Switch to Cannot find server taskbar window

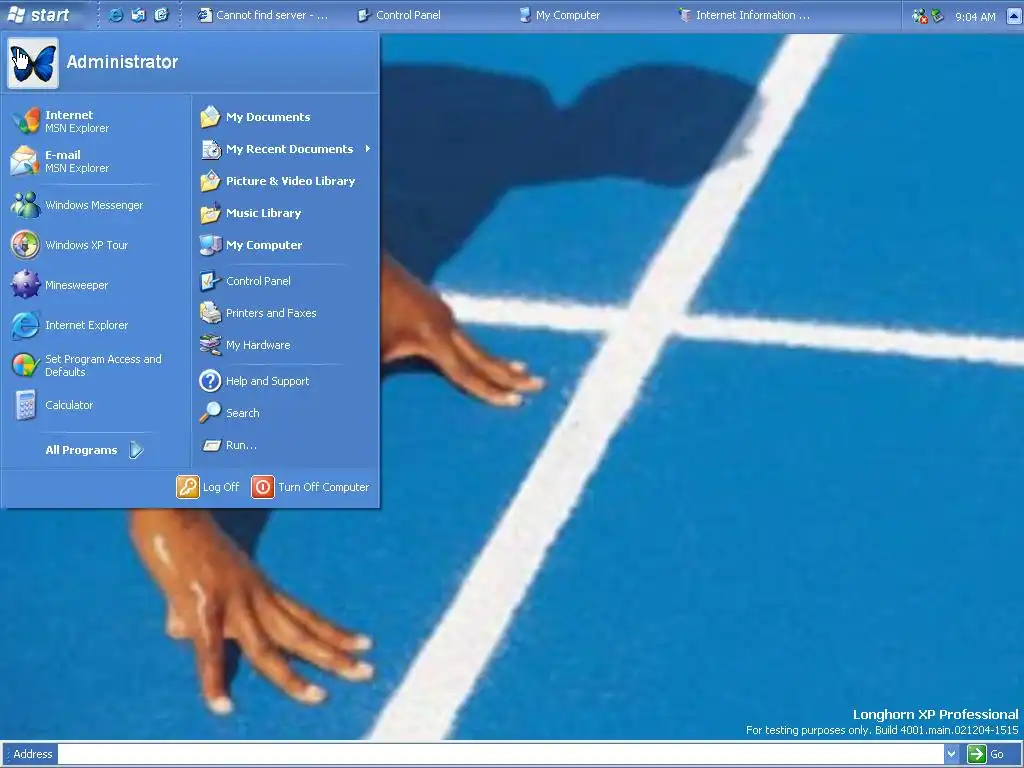point(263,15)
